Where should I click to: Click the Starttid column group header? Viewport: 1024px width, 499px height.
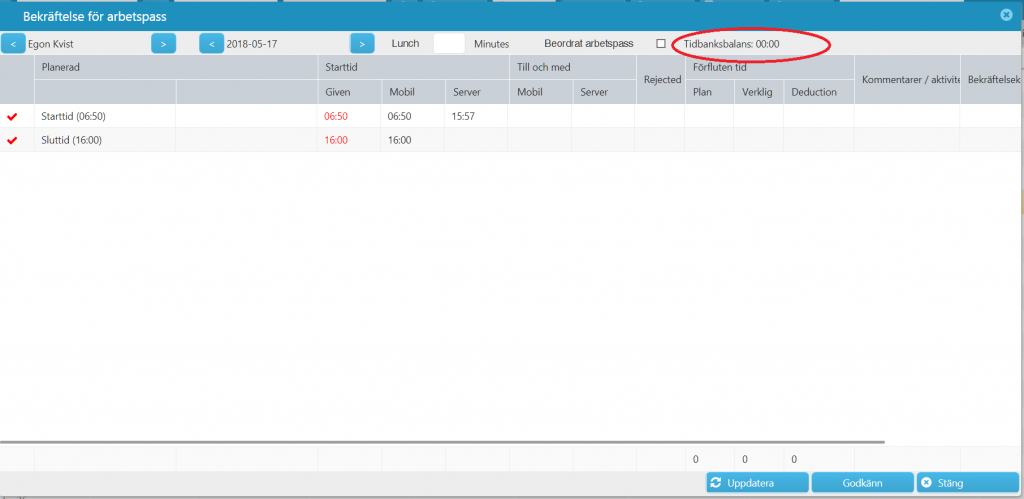point(413,67)
